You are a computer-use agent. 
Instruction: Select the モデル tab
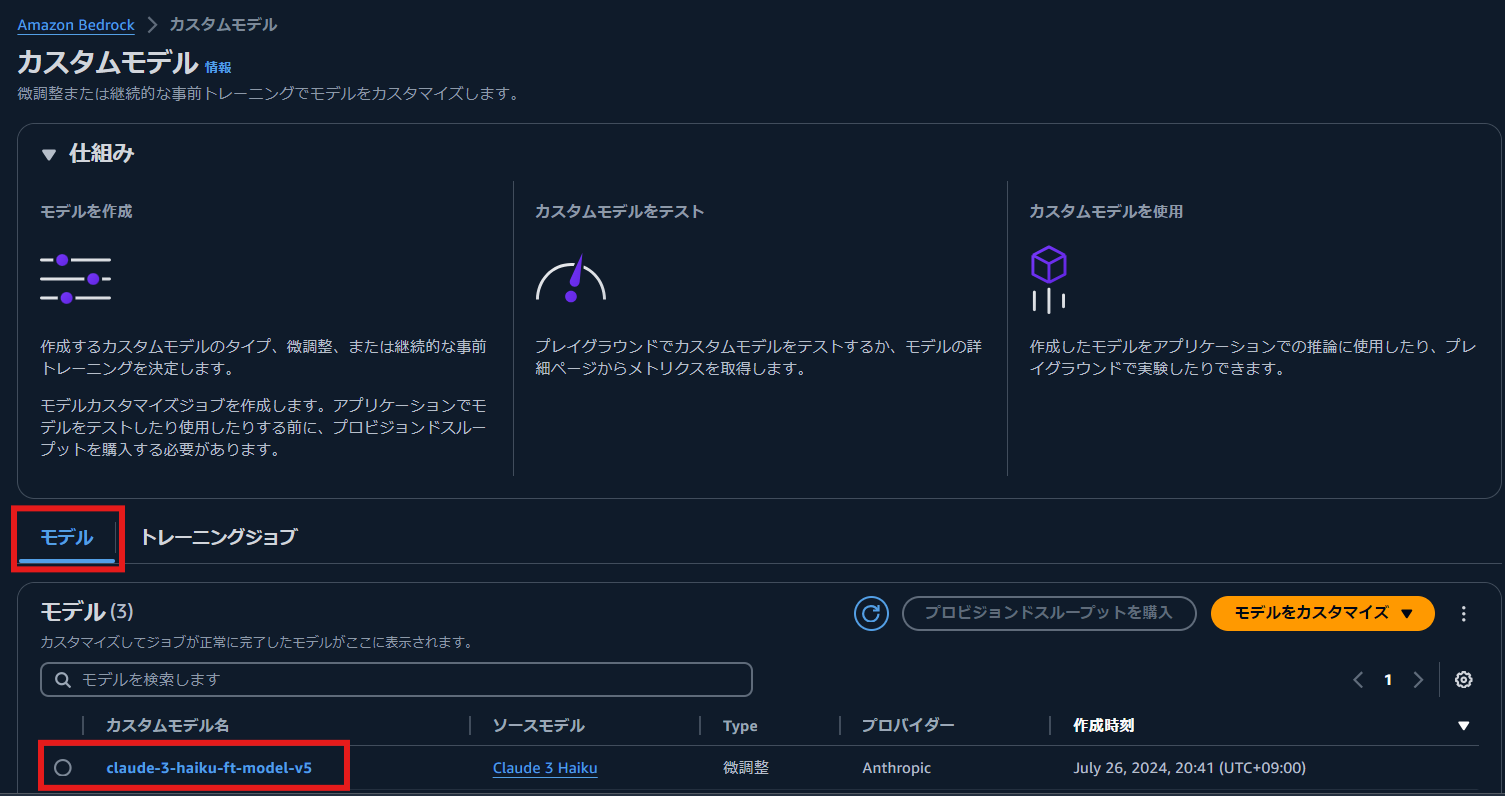(x=65, y=537)
